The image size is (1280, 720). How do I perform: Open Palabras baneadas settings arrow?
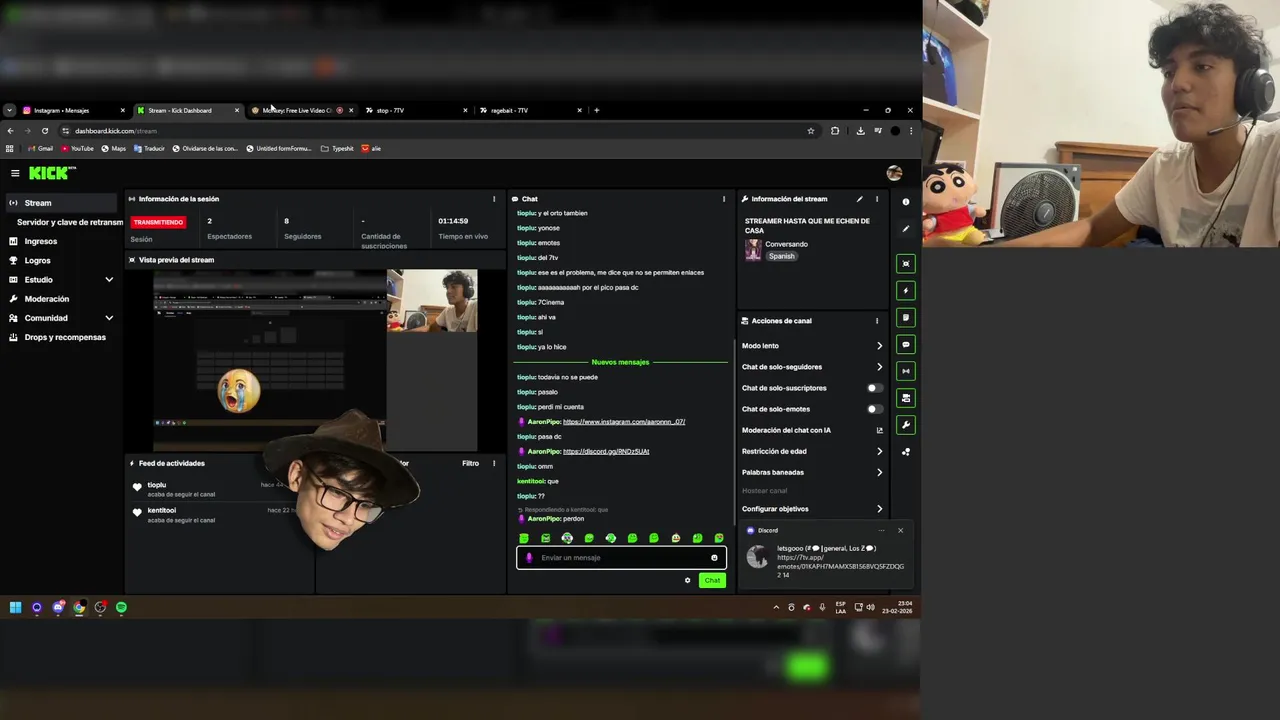880,472
